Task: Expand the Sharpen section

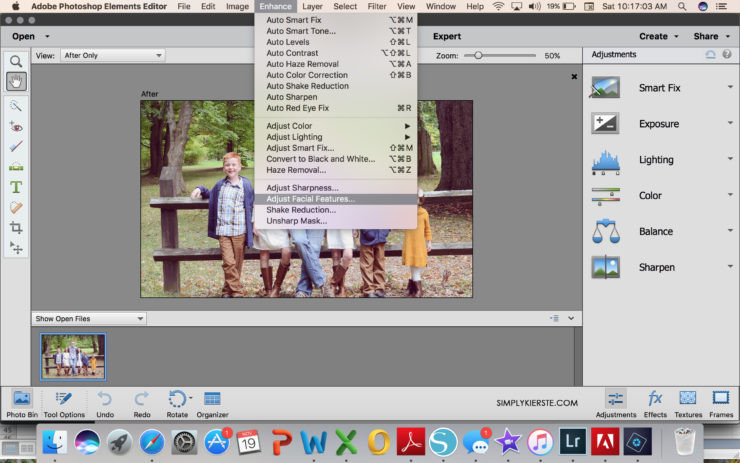Action: 730,266
